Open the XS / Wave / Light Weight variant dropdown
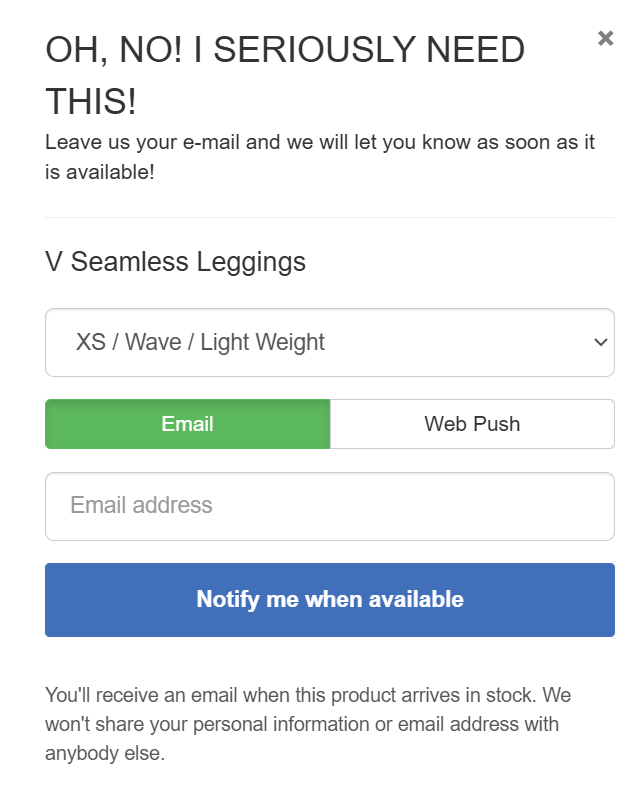This screenshot has height=787, width=639. pyautogui.click(x=329, y=342)
